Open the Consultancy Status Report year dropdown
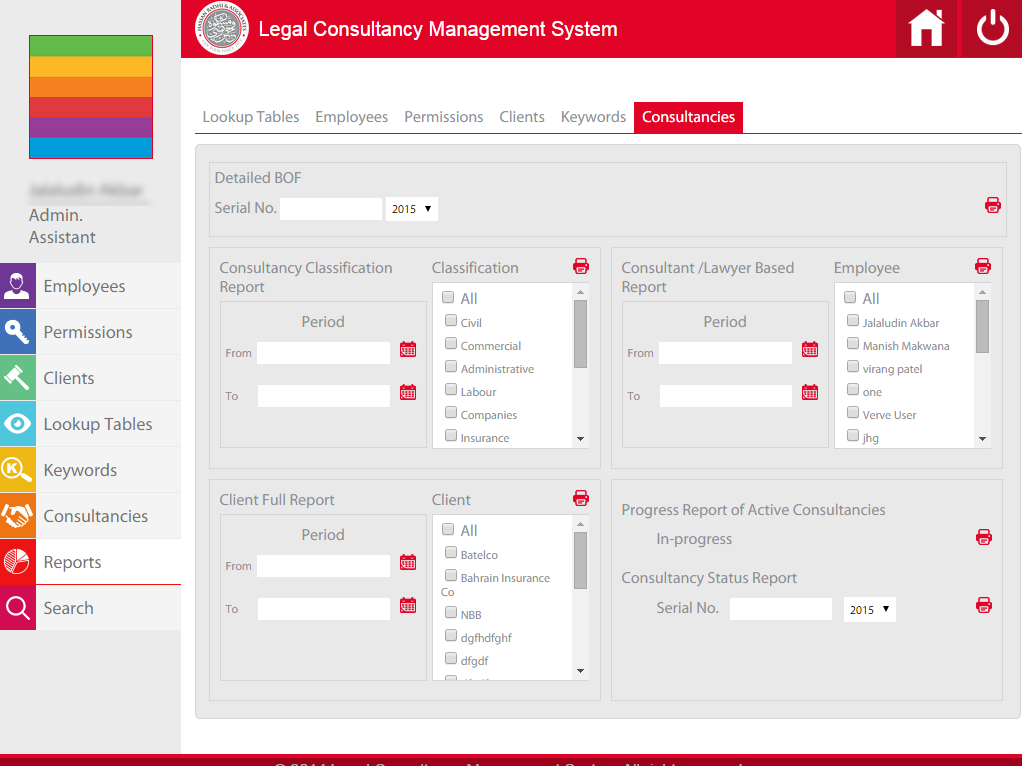This screenshot has width=1022, height=766. click(870, 609)
